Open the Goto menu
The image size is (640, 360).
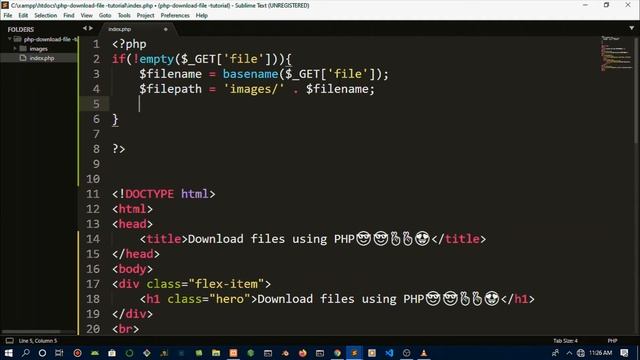[105, 16]
